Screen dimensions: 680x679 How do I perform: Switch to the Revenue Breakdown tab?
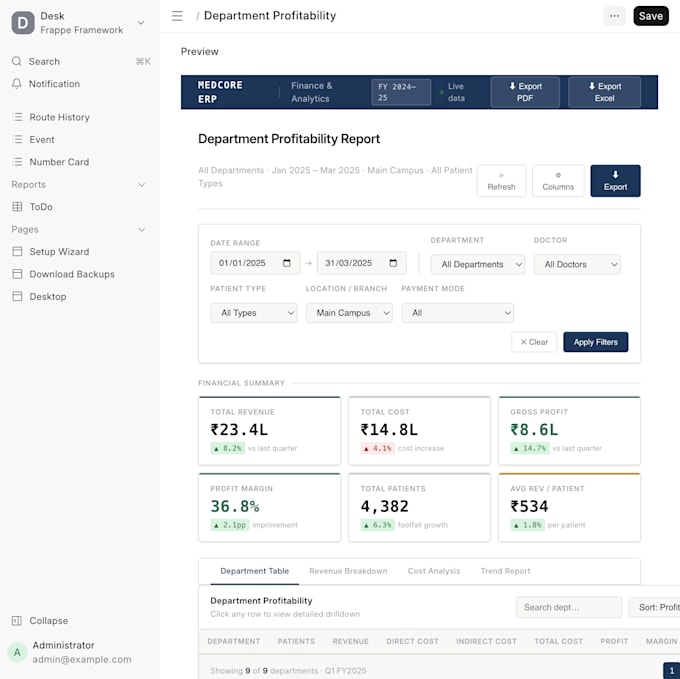click(348, 571)
